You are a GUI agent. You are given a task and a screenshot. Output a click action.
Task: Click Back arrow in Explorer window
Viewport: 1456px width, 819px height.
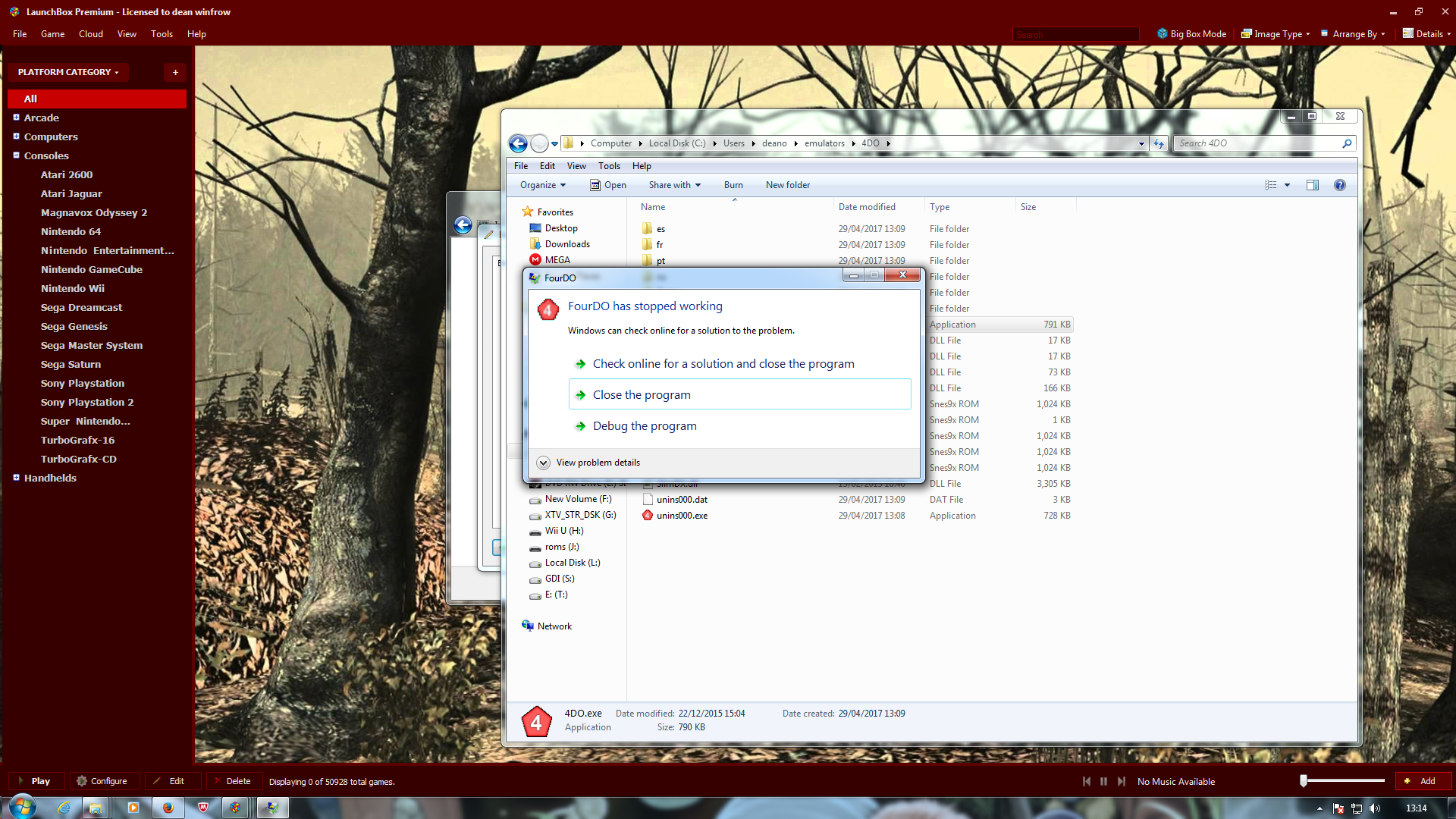(x=518, y=143)
